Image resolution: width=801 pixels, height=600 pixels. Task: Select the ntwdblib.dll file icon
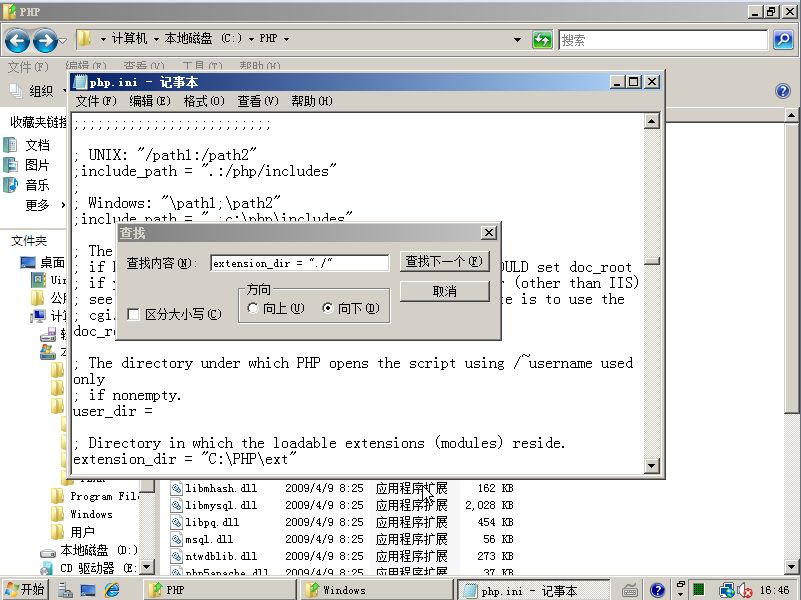177,556
